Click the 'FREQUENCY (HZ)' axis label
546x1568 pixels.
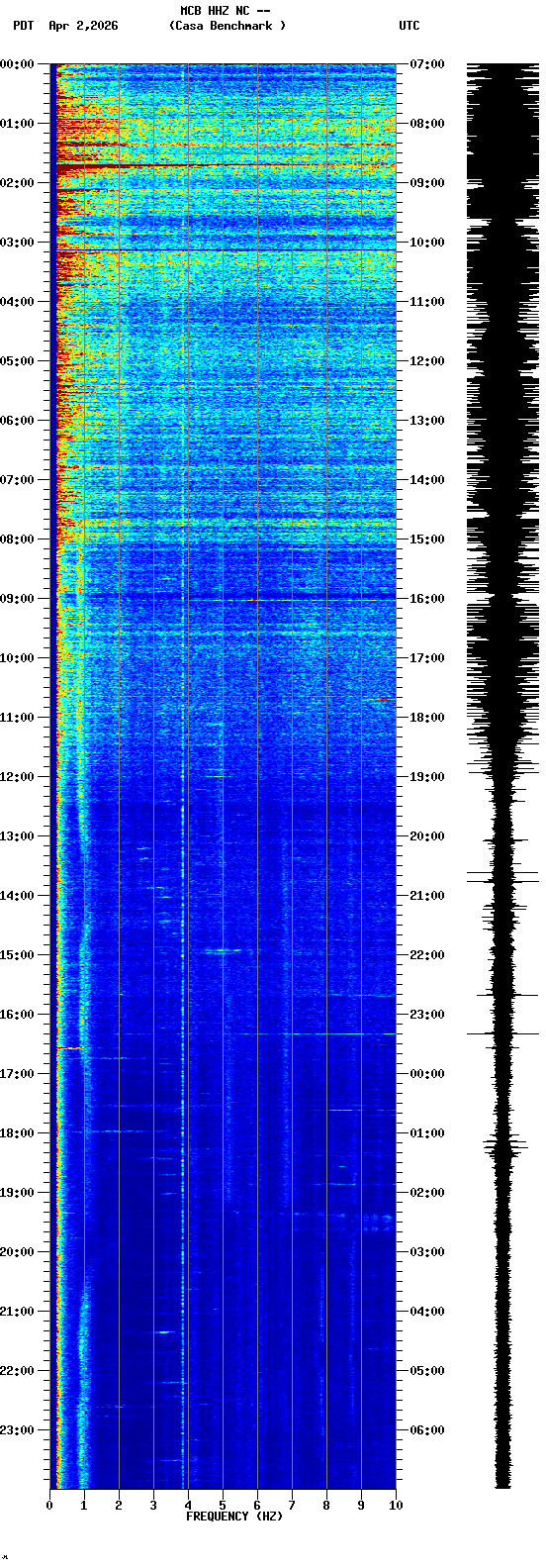(234, 1517)
